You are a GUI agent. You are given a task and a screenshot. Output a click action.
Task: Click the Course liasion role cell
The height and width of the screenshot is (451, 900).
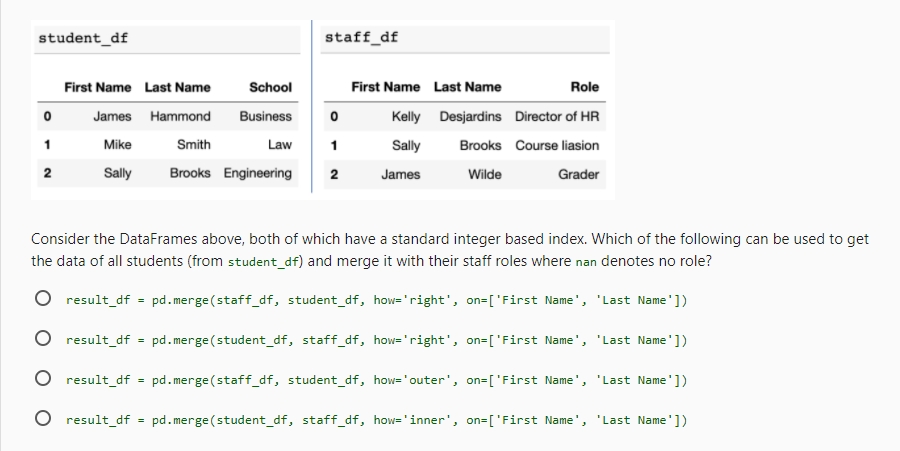(557, 145)
